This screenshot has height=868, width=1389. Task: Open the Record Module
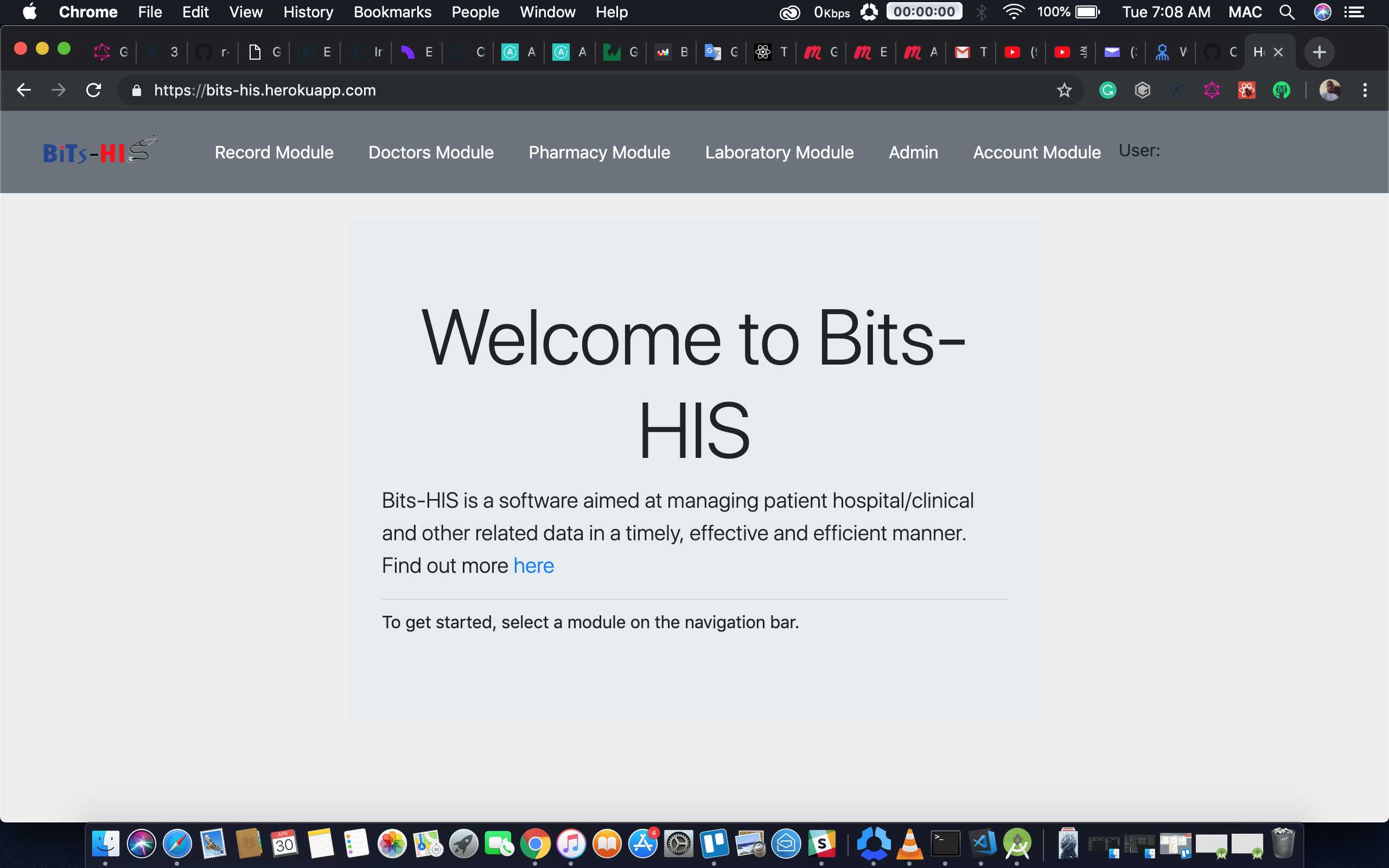(x=274, y=152)
